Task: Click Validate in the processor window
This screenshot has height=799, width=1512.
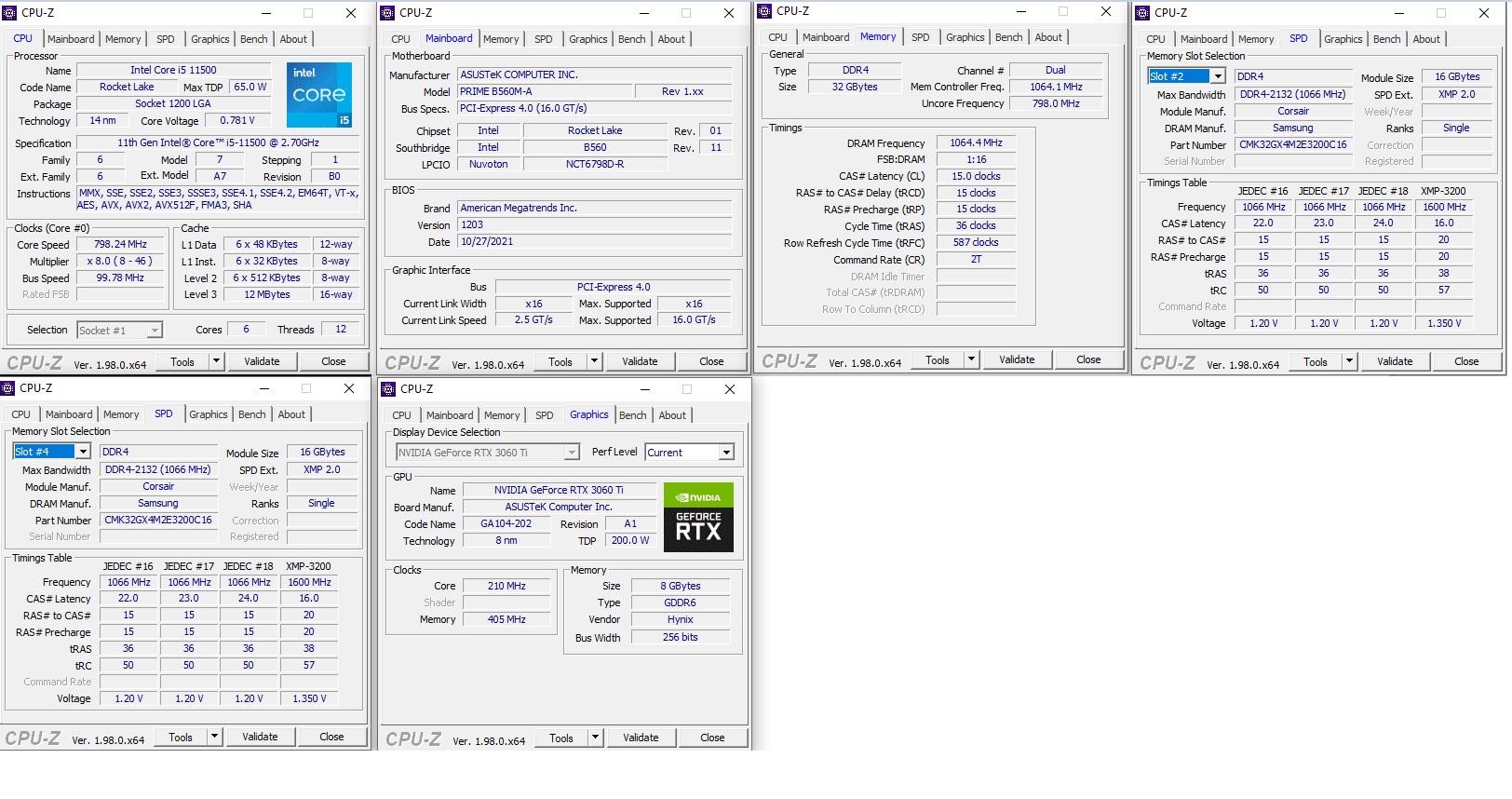Action: pos(262,361)
